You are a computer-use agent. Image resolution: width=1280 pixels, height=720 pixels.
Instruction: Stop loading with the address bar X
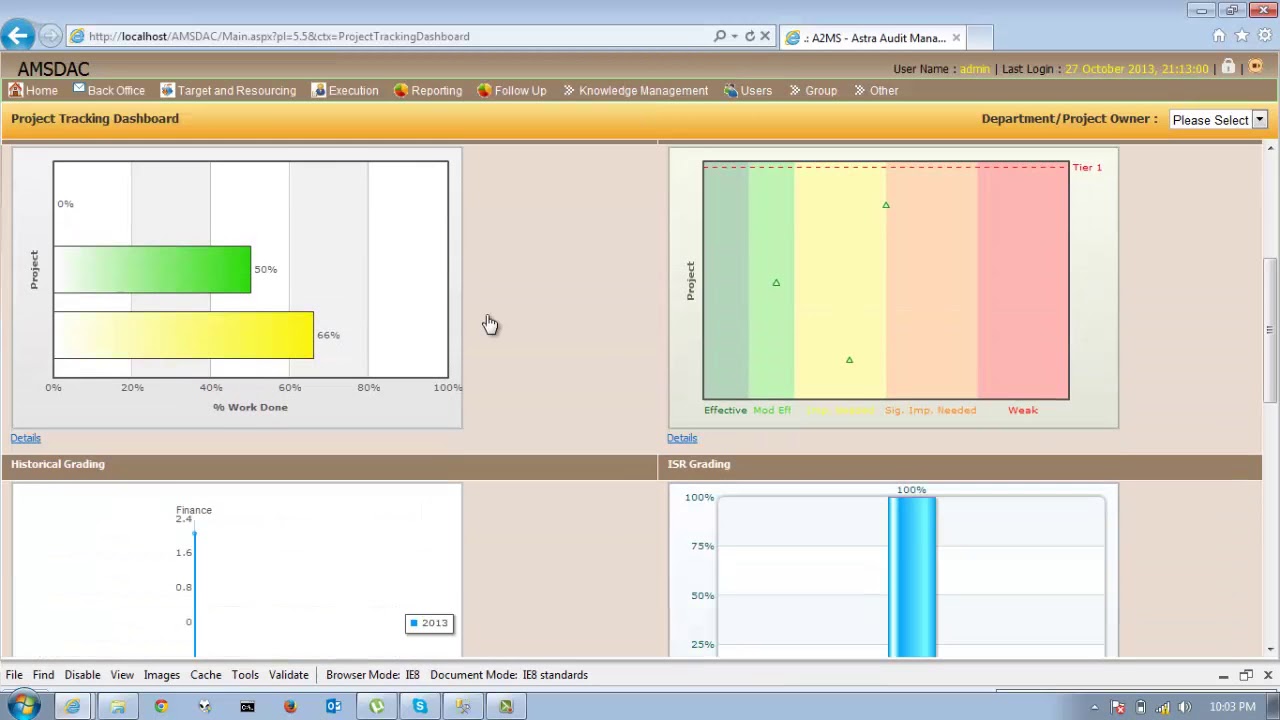coord(765,36)
